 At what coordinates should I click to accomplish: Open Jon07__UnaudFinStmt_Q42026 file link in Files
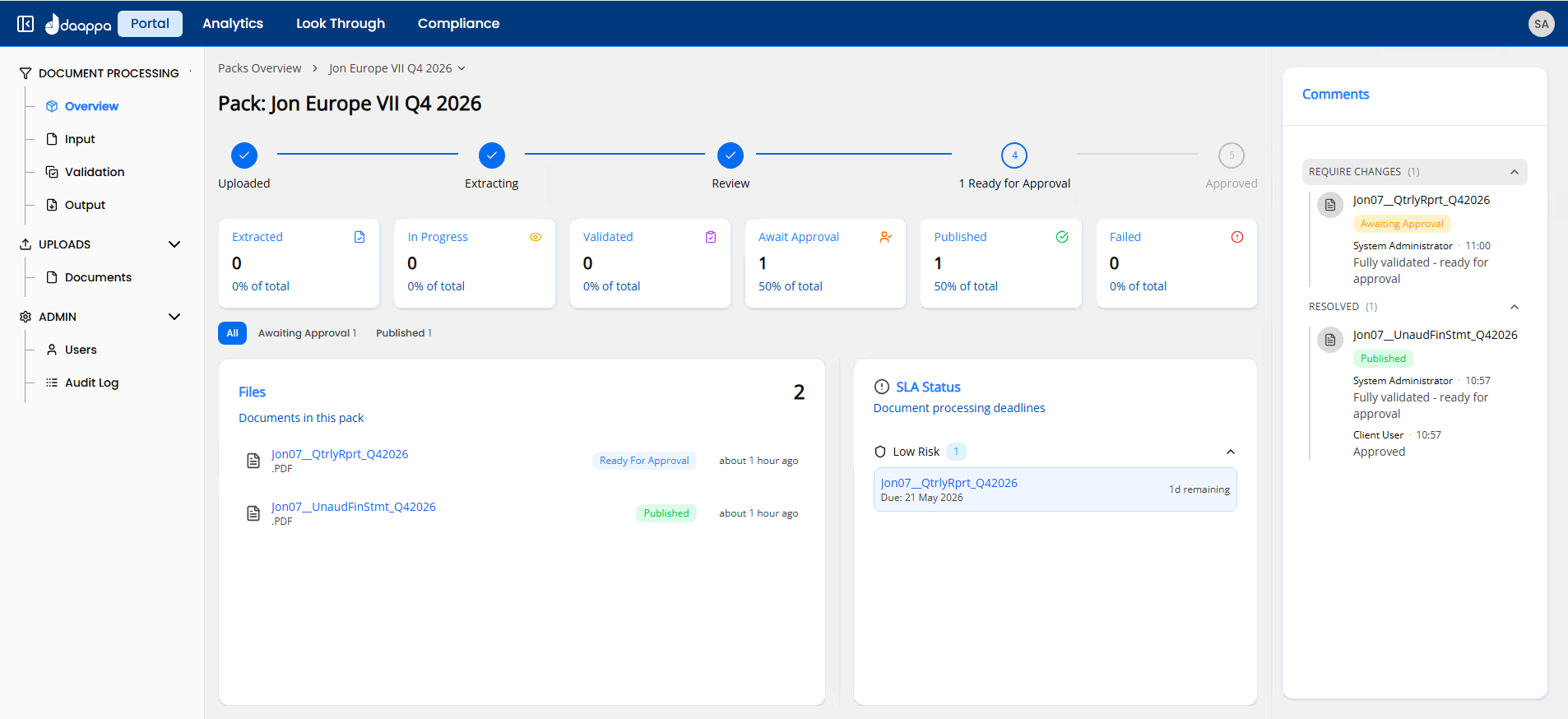pos(354,507)
